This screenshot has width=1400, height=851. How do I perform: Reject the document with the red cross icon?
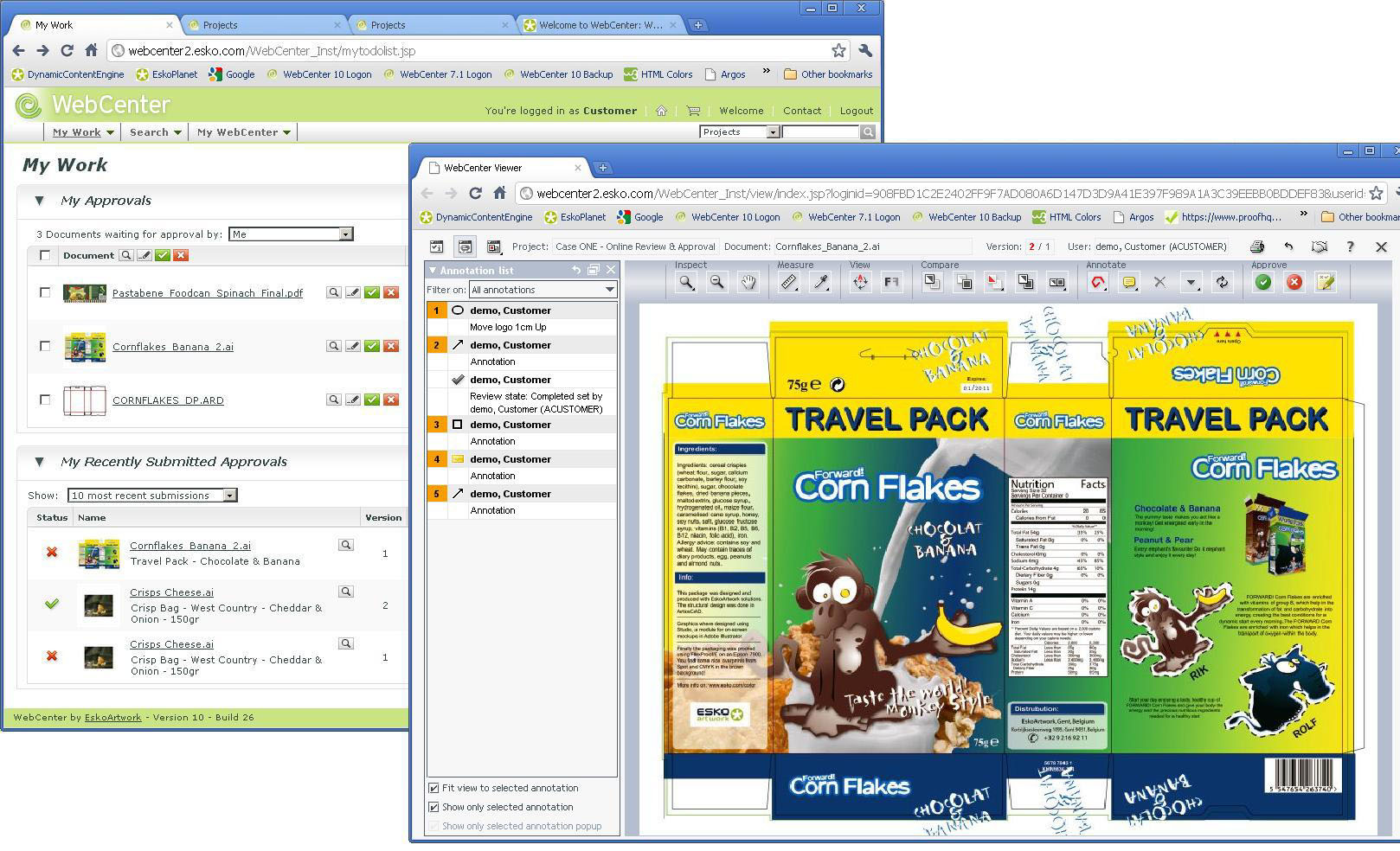coord(1295,282)
